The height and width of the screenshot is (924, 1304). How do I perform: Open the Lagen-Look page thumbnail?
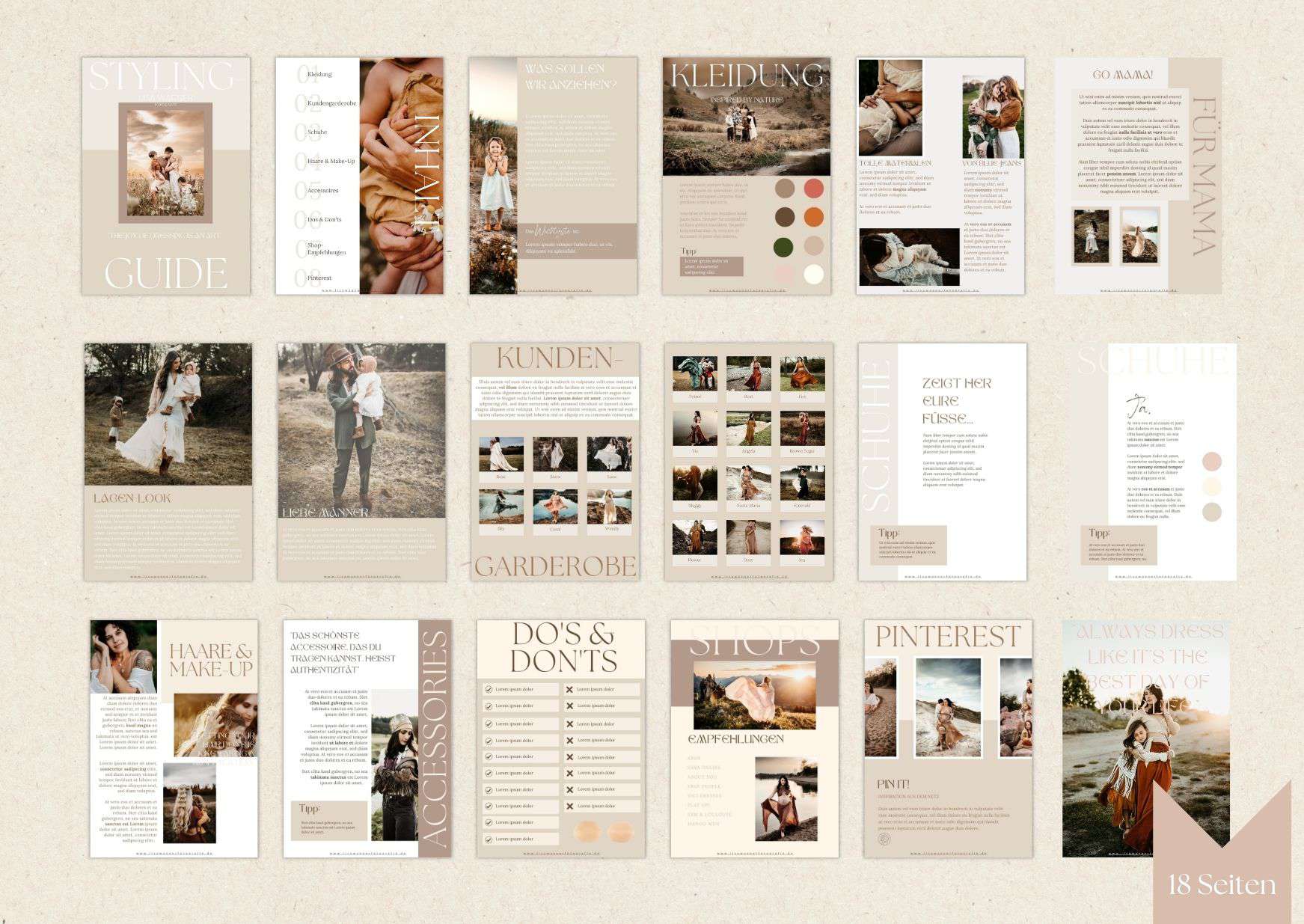[168, 462]
